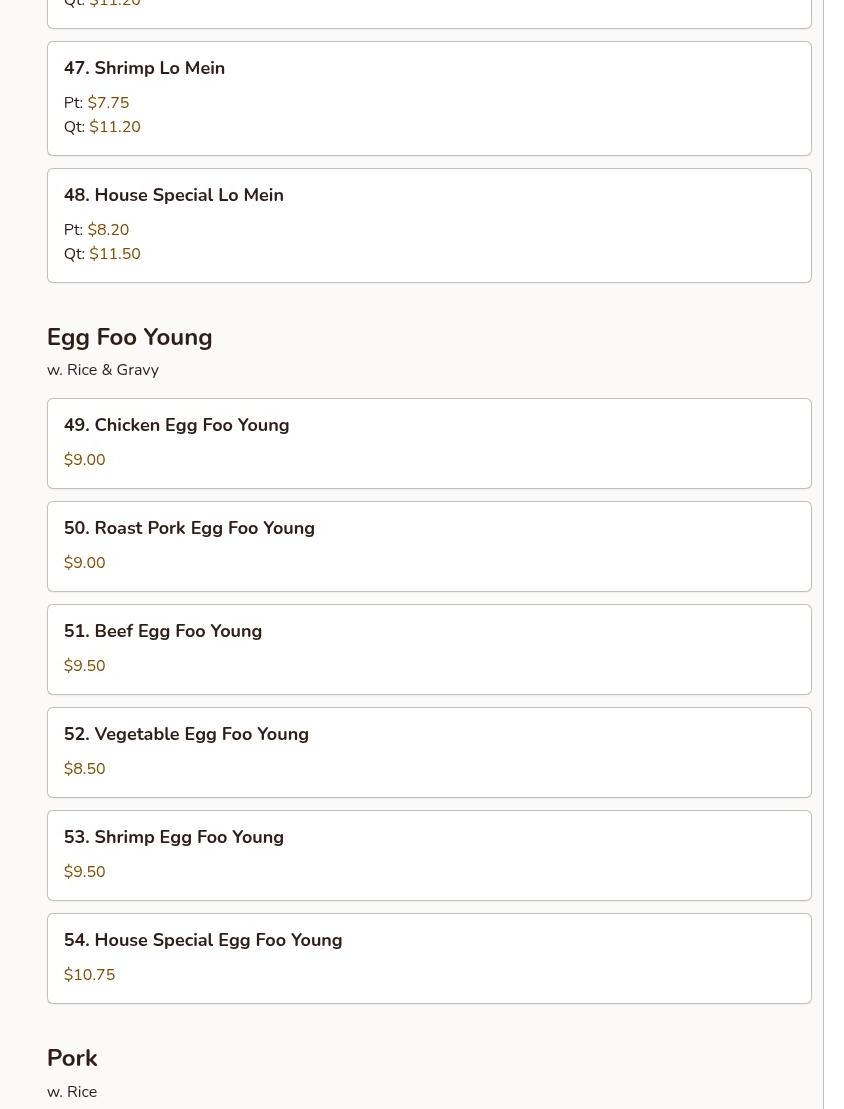Select the Vegetable Egg Foo Young item

pyautogui.click(x=186, y=734)
